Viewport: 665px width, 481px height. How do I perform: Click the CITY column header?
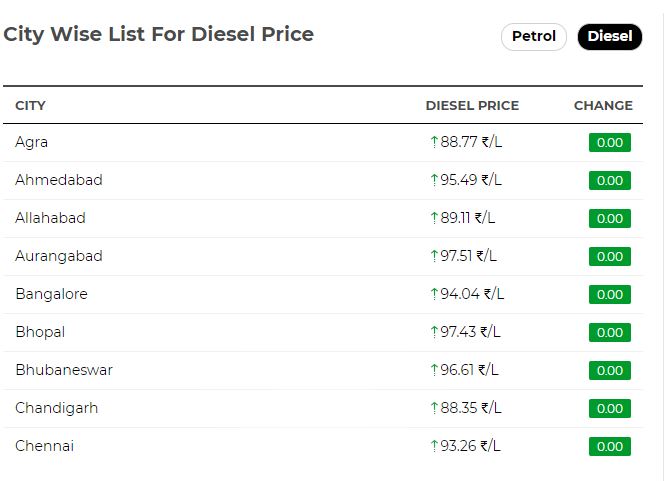tap(30, 105)
